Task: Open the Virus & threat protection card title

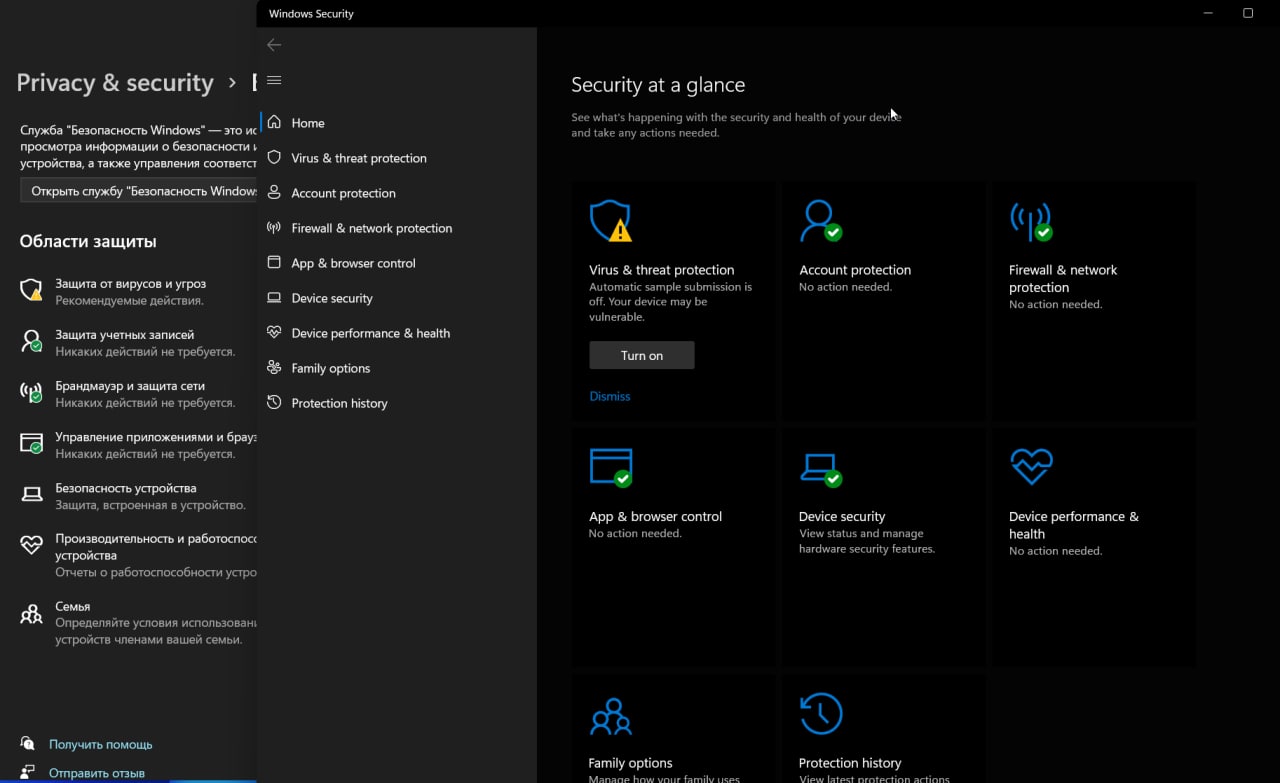Action: point(662,270)
